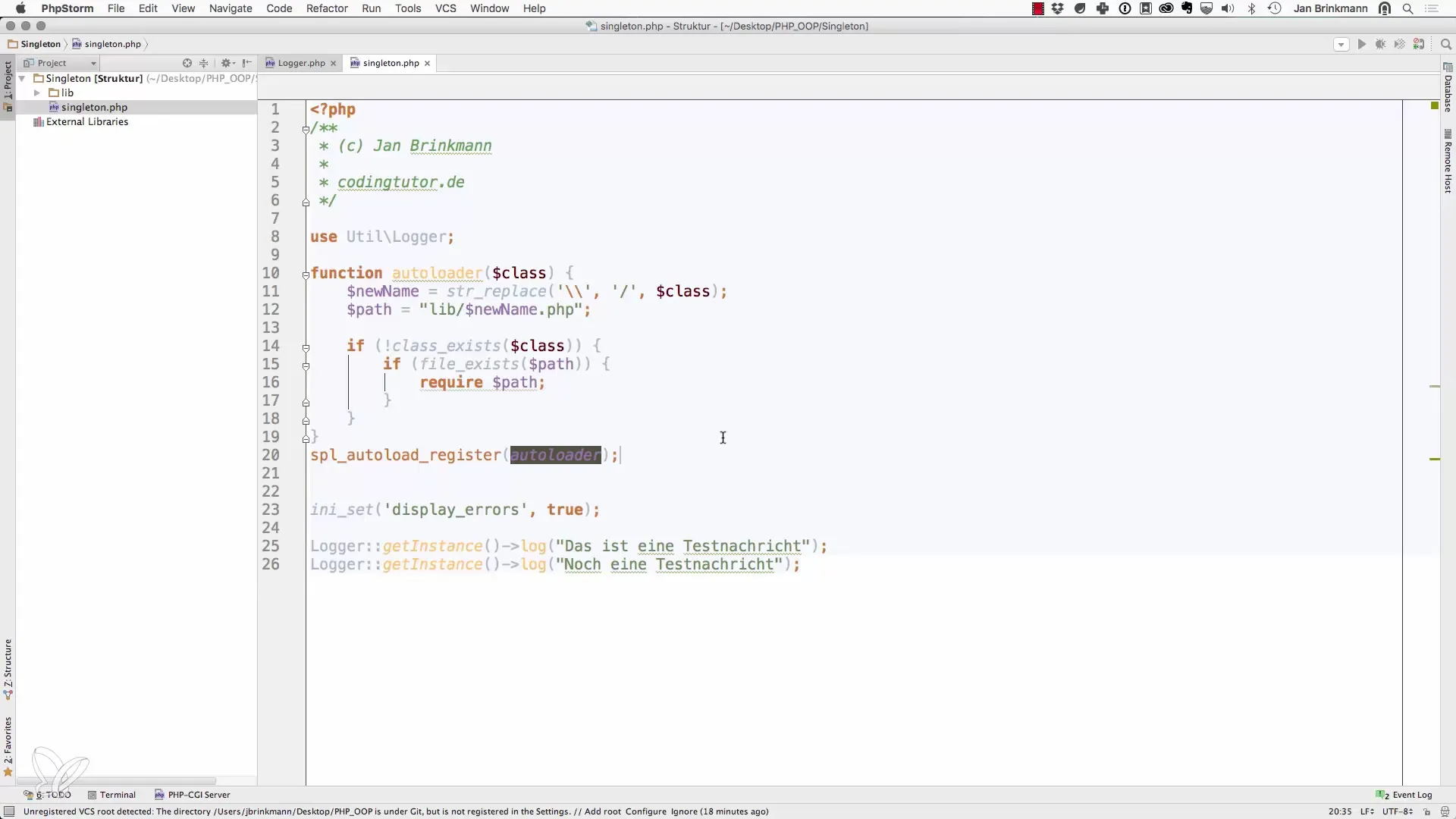The width and height of the screenshot is (1456, 819).
Task: Click the tool window quick access icon bottom-left
Action: (x=9, y=811)
